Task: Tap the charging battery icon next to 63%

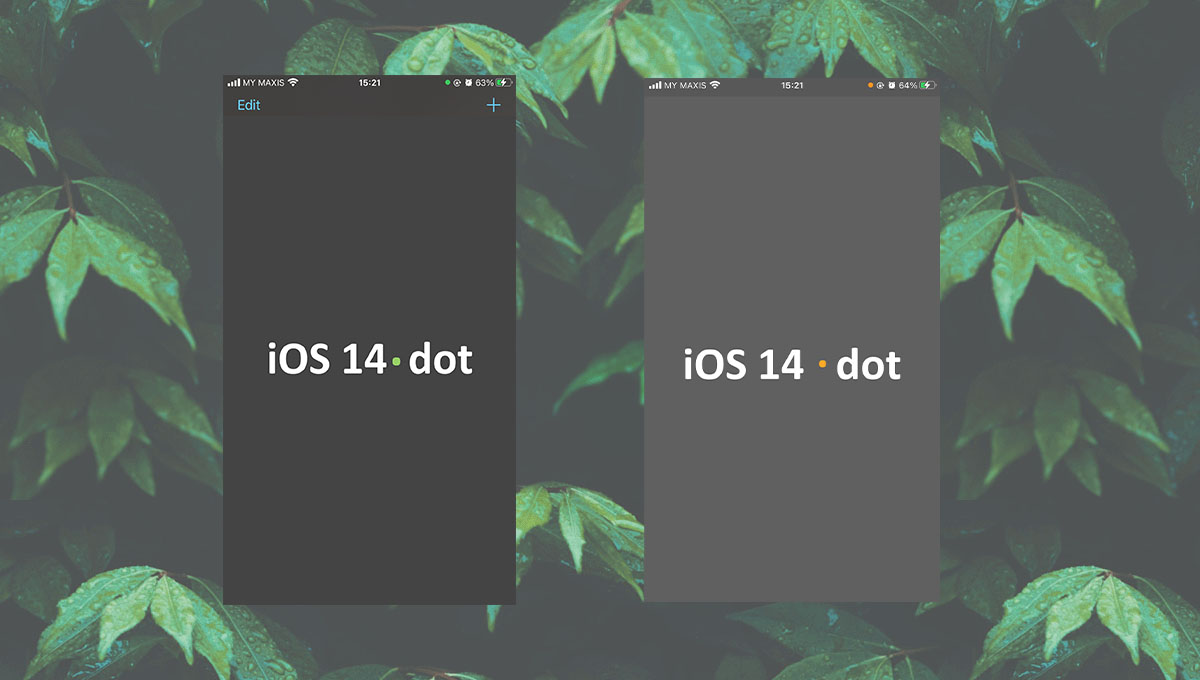Action: click(x=504, y=83)
